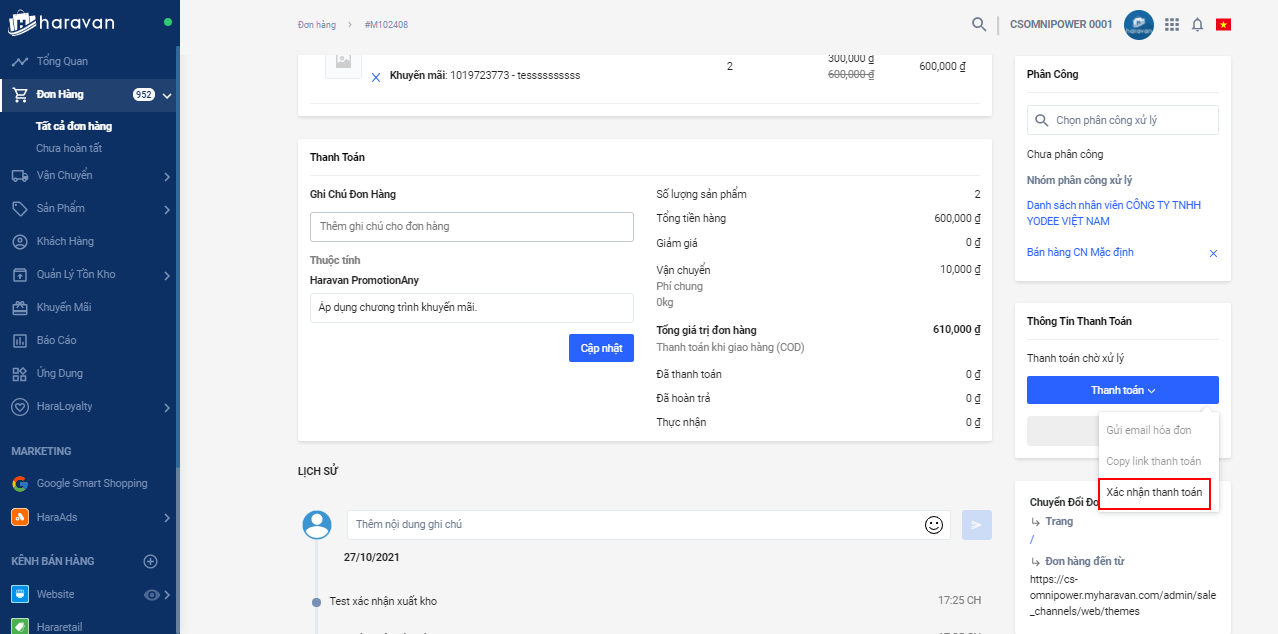Click the user account avatar

tap(1138, 25)
